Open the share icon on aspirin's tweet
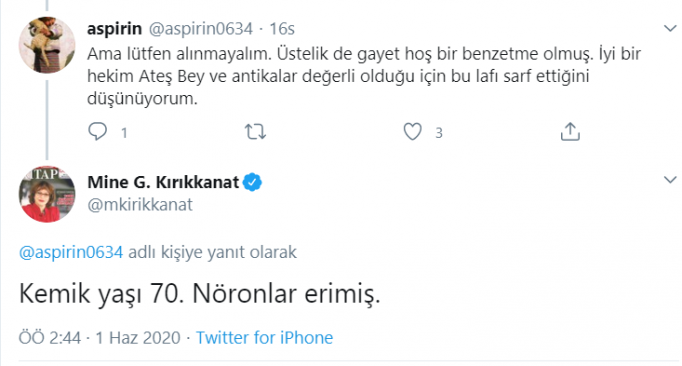This screenshot has height=366, width=682. (x=570, y=131)
